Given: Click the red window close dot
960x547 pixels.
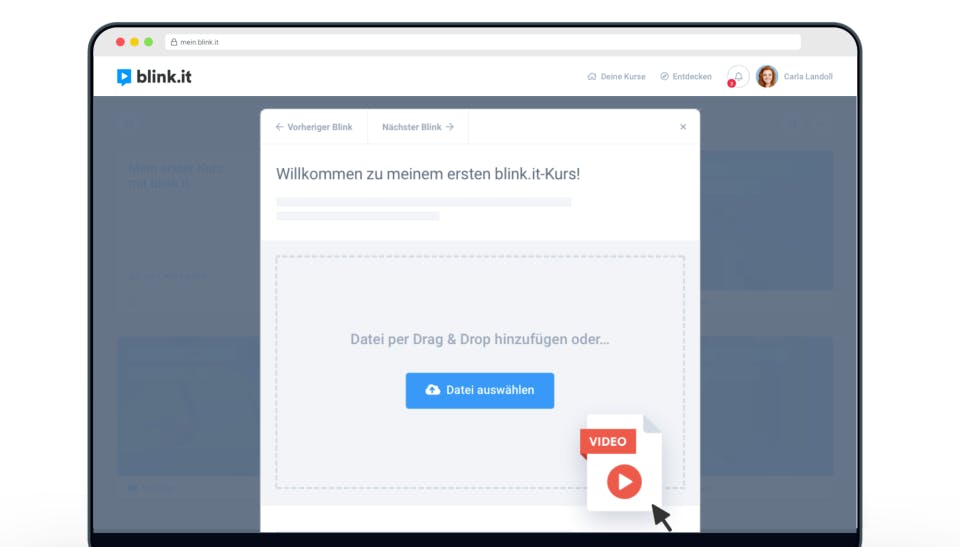Looking at the screenshot, I should click(x=120, y=42).
